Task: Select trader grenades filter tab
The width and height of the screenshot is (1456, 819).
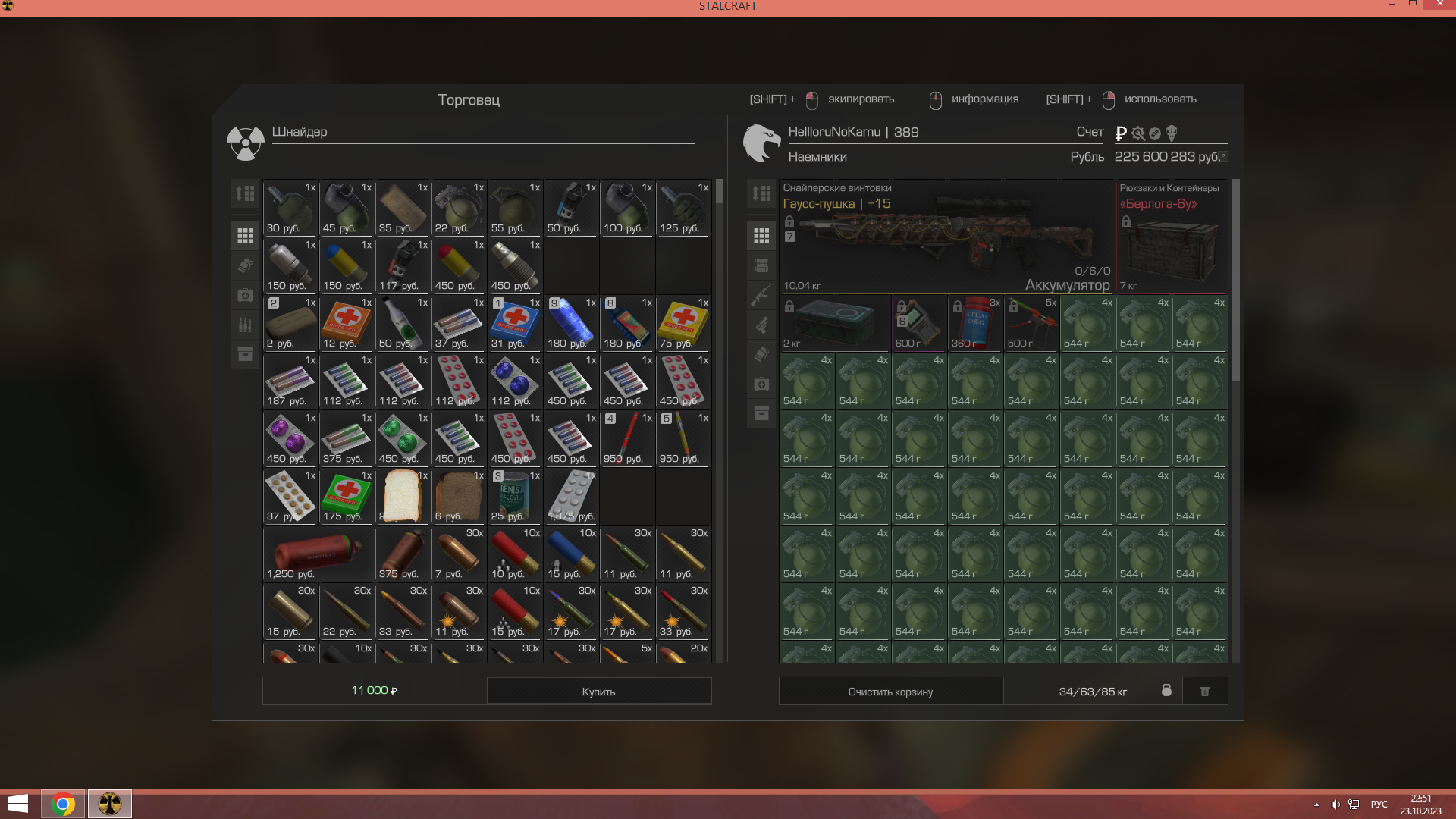Action: pyautogui.click(x=245, y=265)
